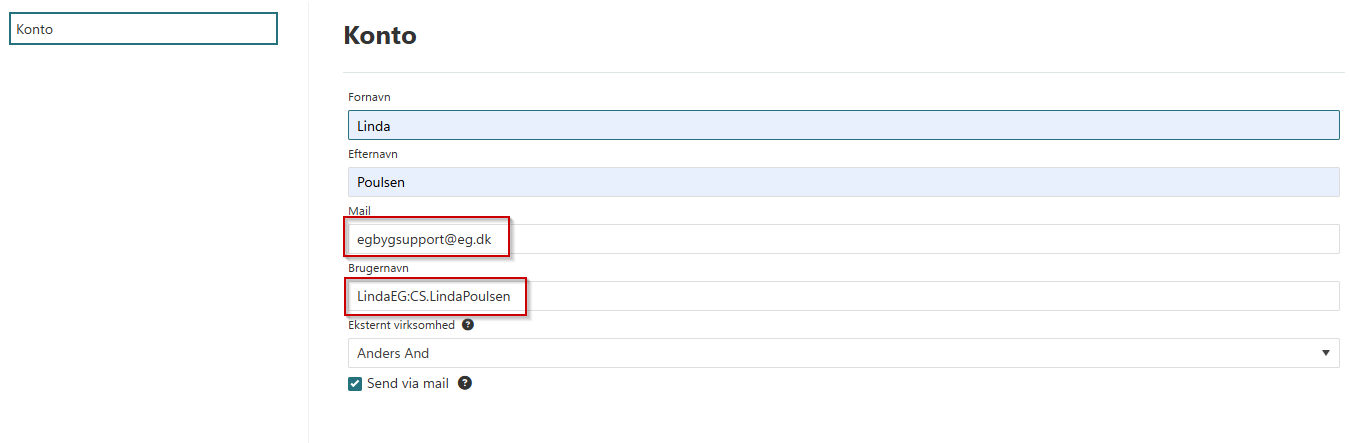Uncheck the Send via mail checkbox

tap(354, 383)
